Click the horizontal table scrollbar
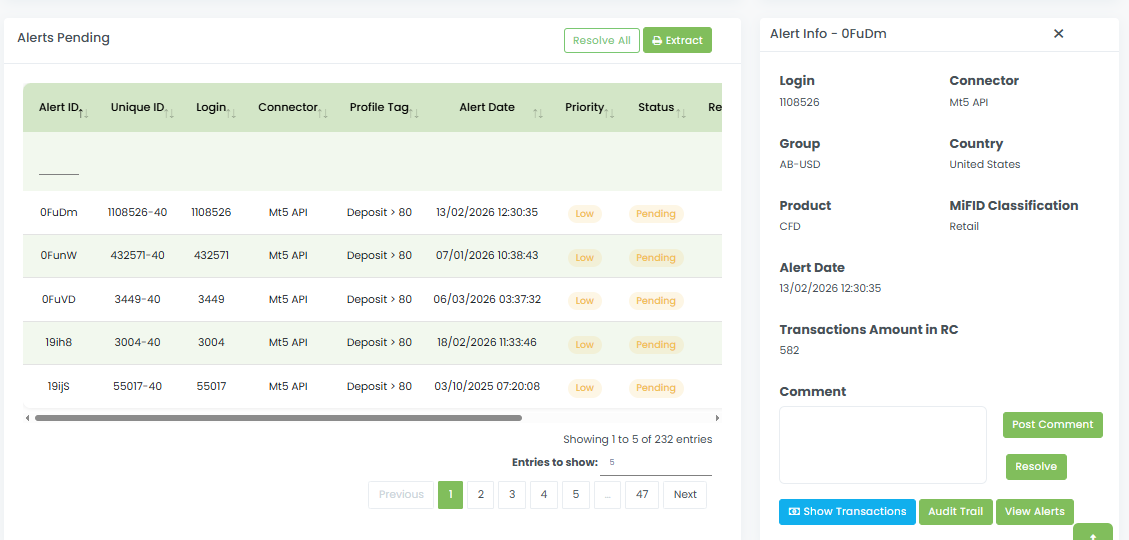This screenshot has height=540, width=1129. click(x=278, y=418)
